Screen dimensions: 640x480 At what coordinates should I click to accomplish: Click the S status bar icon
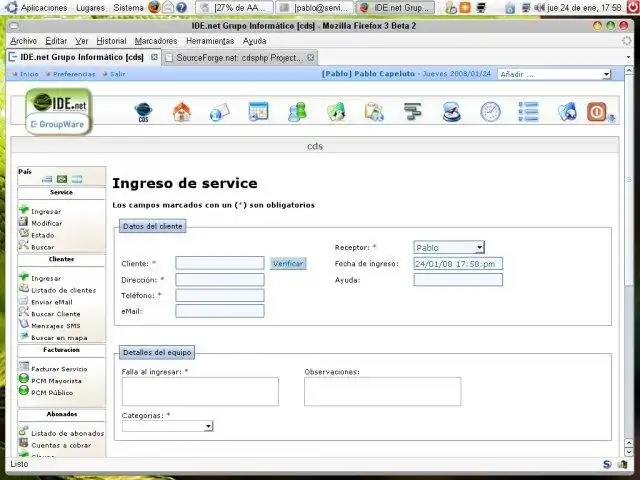pyautogui.click(x=607, y=464)
